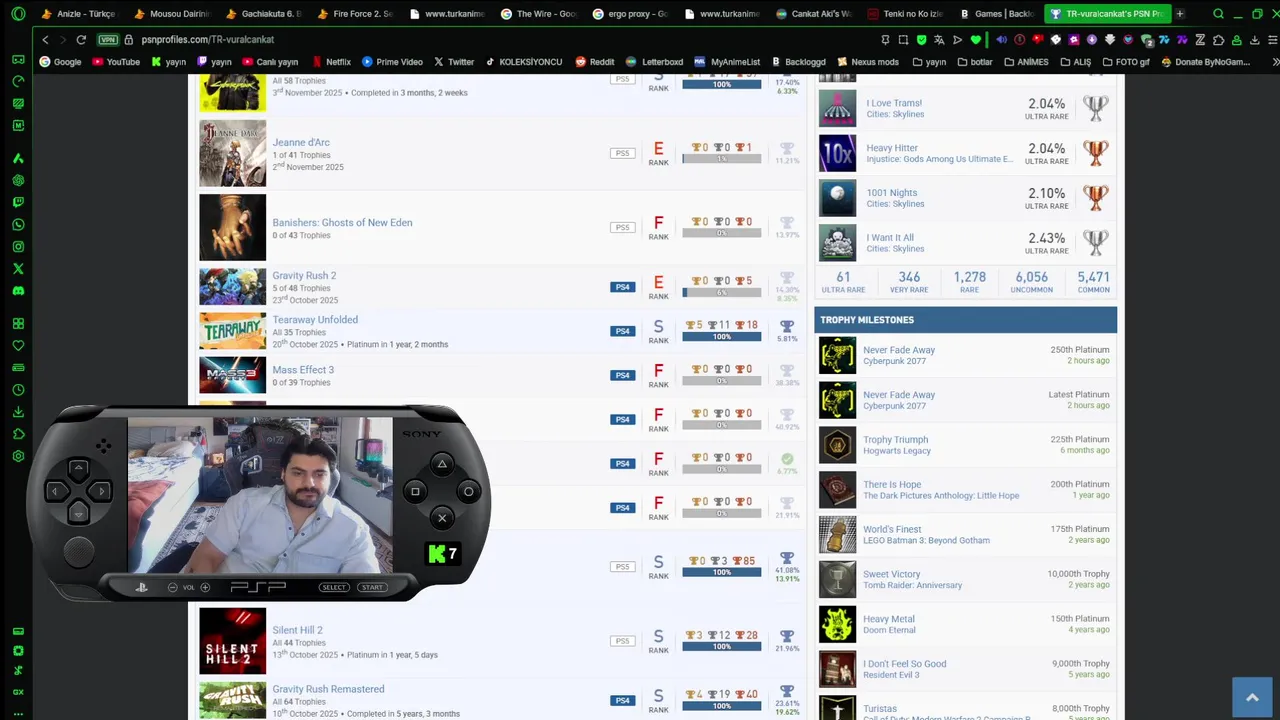Click the Opera GX logo menu button
This screenshot has width=1280, height=720.
pos(17,14)
